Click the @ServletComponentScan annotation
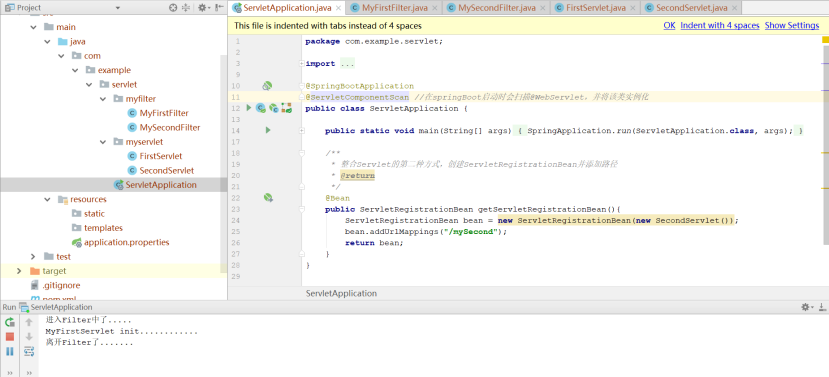 coord(357,97)
